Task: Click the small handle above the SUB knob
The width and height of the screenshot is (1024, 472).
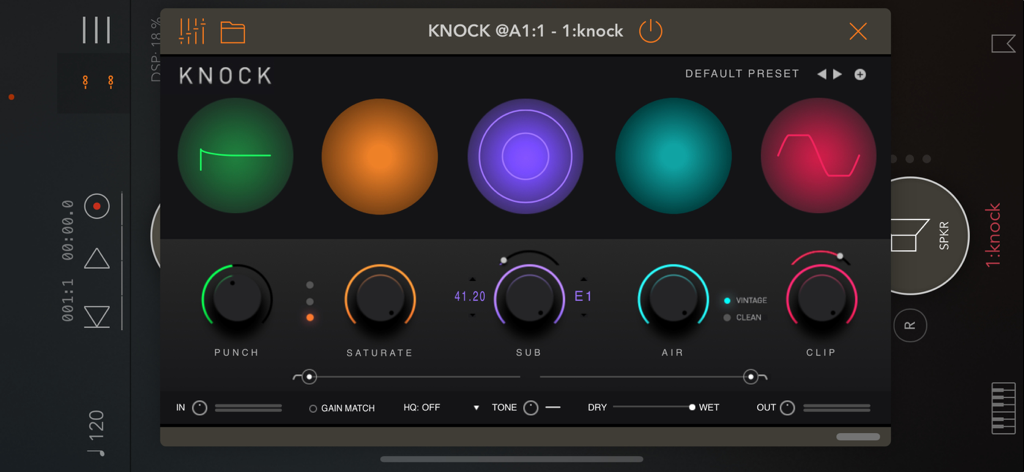Action: coord(503,260)
